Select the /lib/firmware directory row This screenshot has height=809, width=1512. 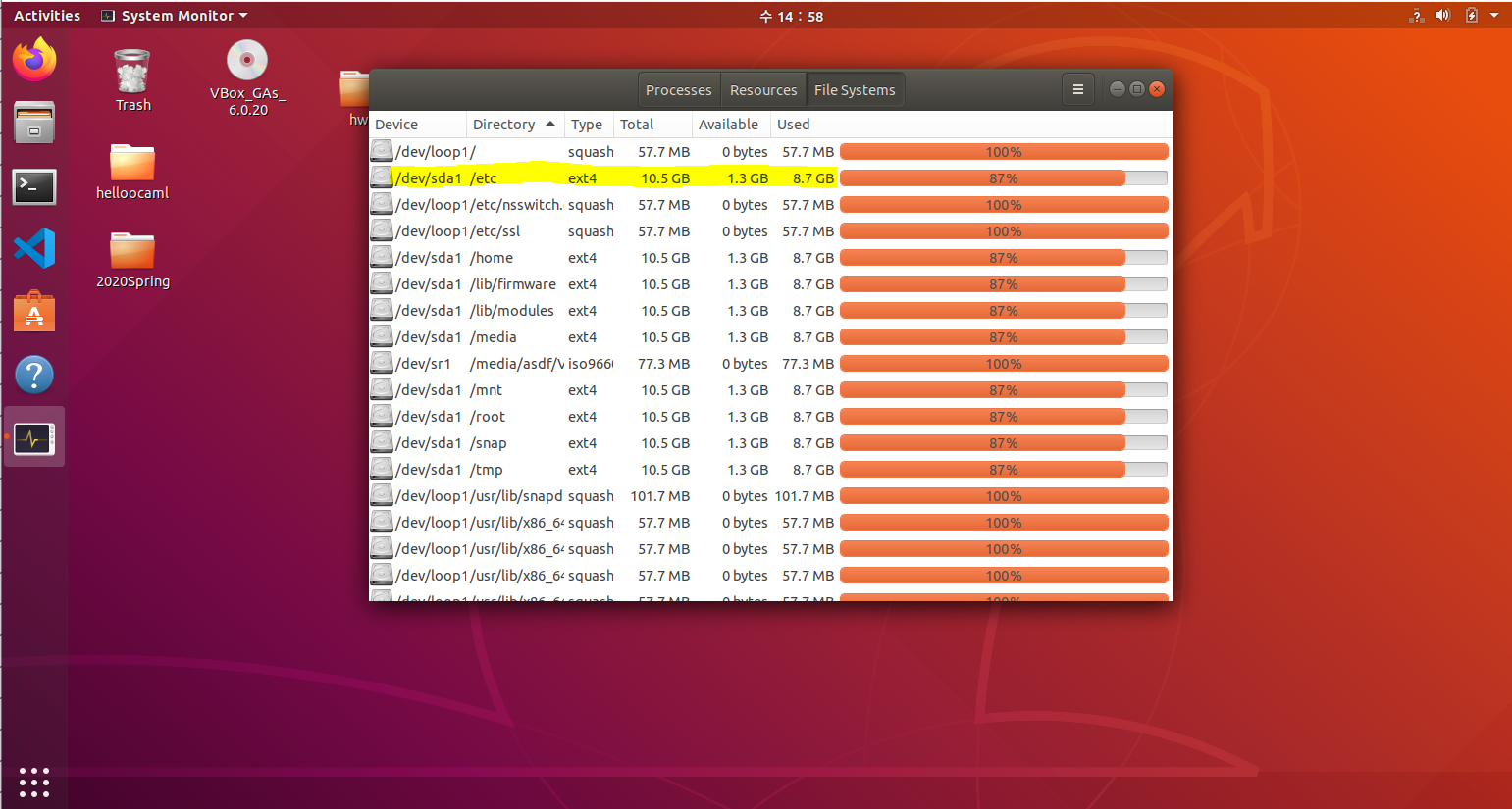(770, 283)
